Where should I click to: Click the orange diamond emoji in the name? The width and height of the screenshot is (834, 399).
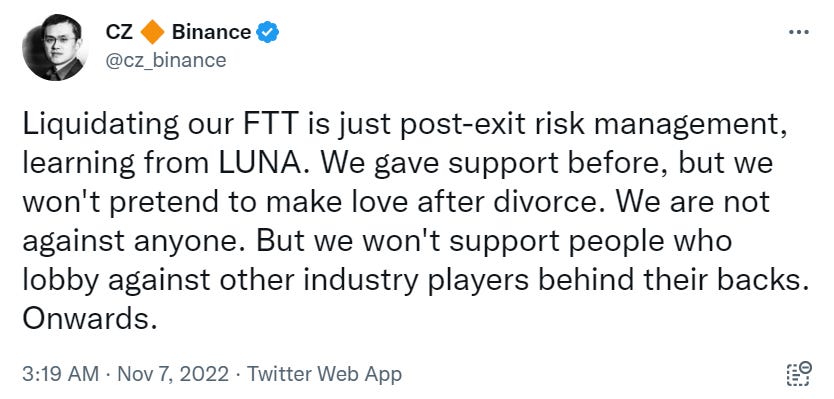[x=153, y=32]
